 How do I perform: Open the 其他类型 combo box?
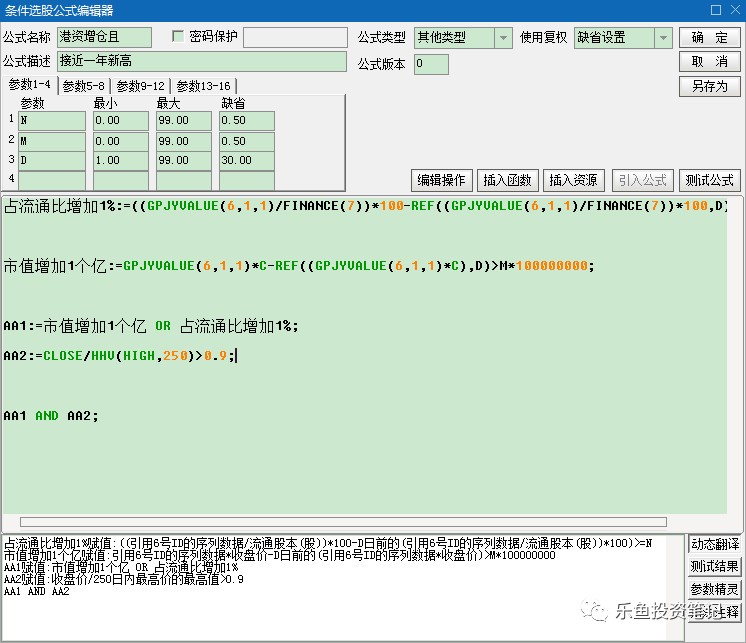coord(462,38)
